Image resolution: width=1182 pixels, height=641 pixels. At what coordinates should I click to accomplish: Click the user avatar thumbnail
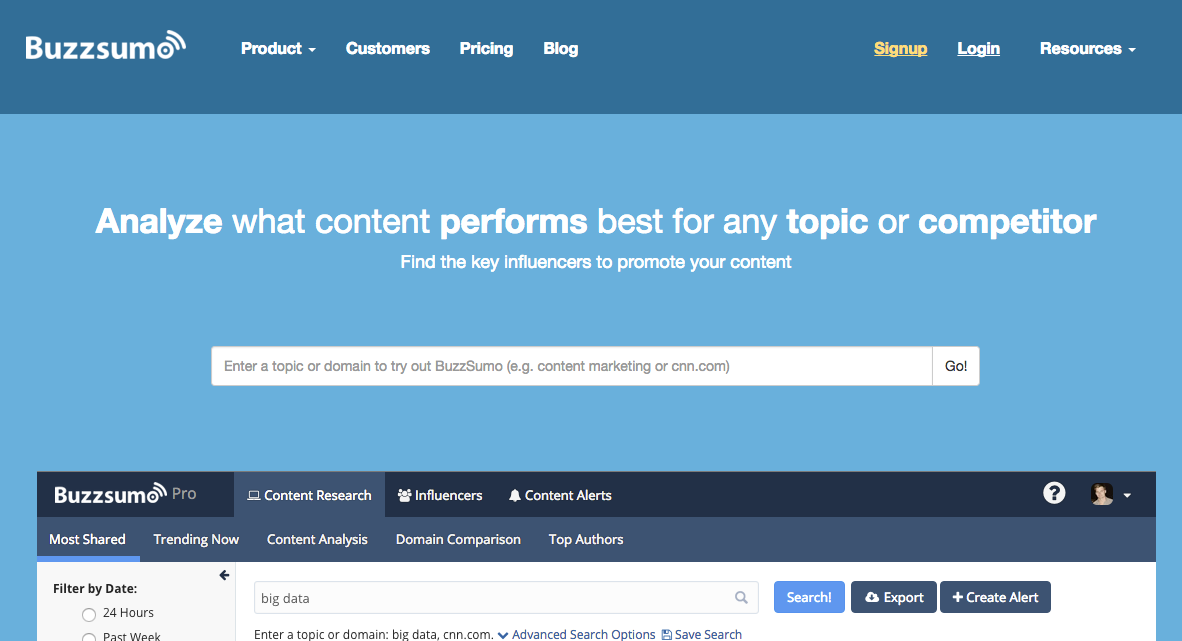click(1102, 494)
